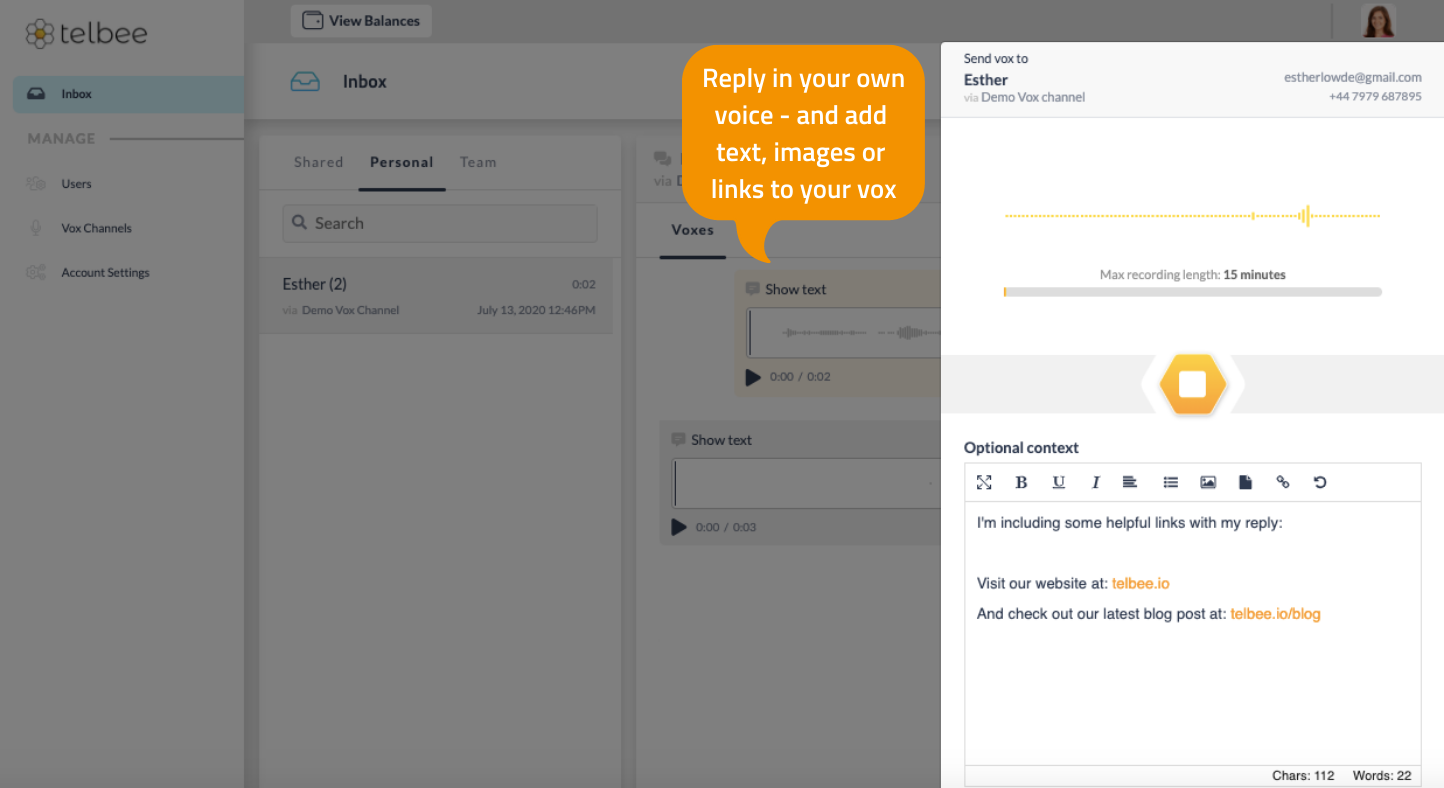
Task: Play the 0:02 vox message
Action: pos(753,377)
